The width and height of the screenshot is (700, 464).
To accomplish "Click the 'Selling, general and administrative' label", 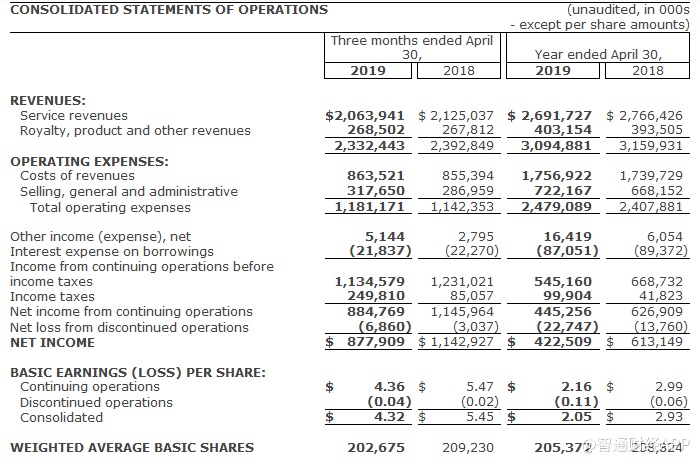I will click(129, 192).
